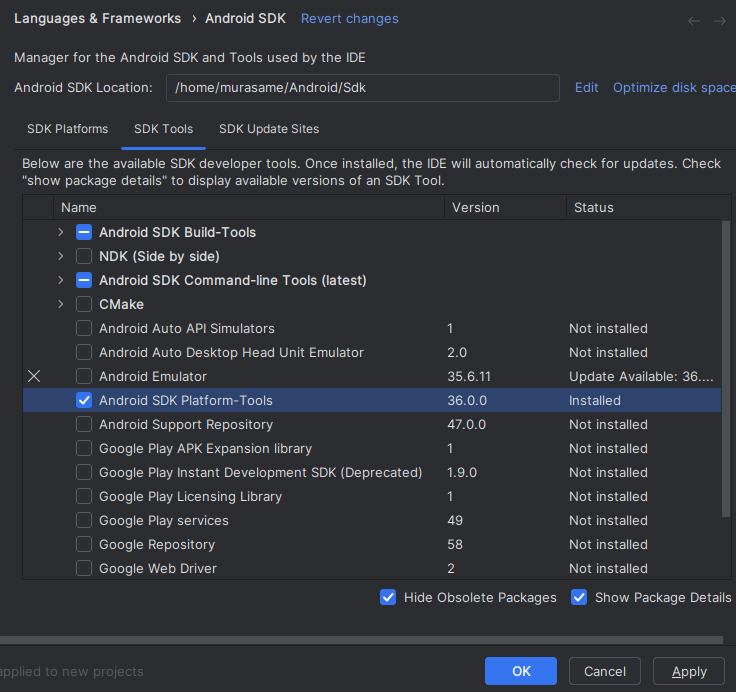Click the X mark beside Android Emulator
The width and height of the screenshot is (736, 692).
(x=35, y=376)
